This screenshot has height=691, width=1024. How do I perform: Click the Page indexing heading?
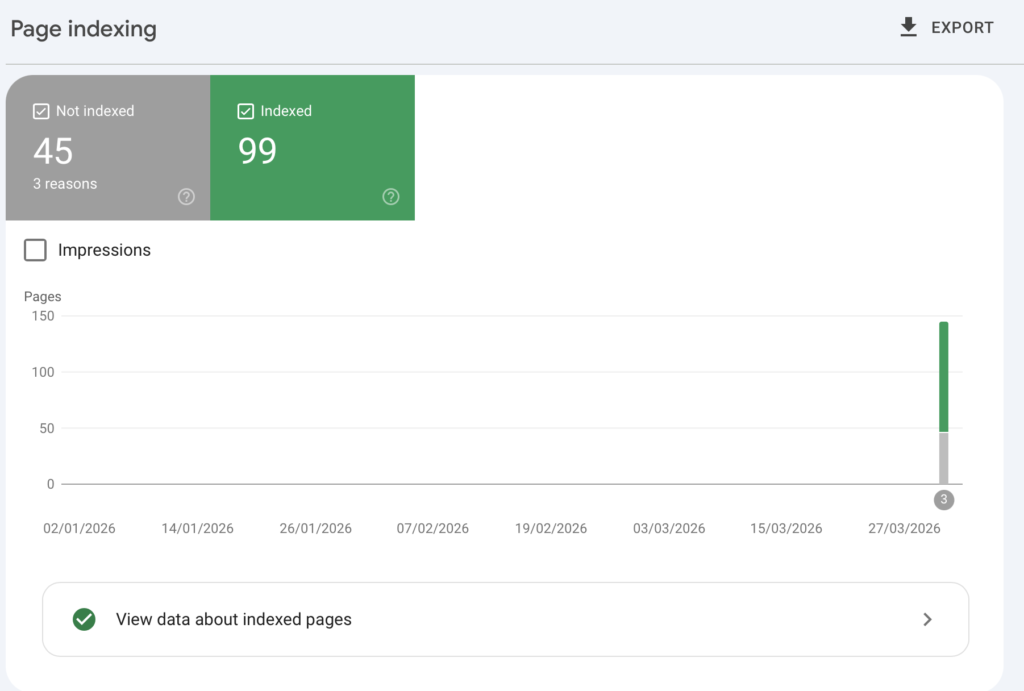(x=83, y=29)
